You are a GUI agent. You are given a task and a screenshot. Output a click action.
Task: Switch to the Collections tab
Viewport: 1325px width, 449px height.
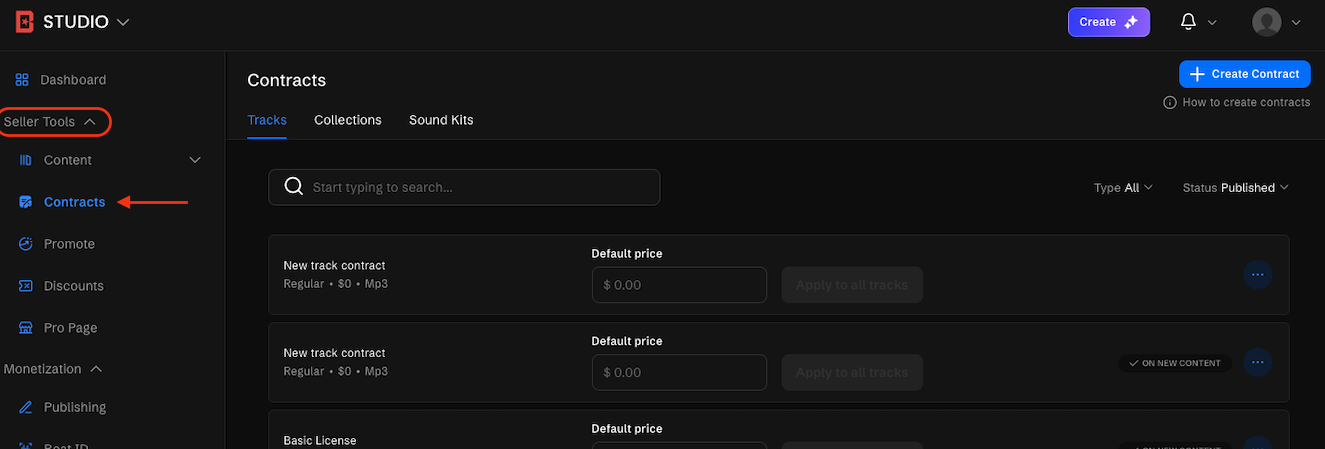pyautogui.click(x=347, y=120)
